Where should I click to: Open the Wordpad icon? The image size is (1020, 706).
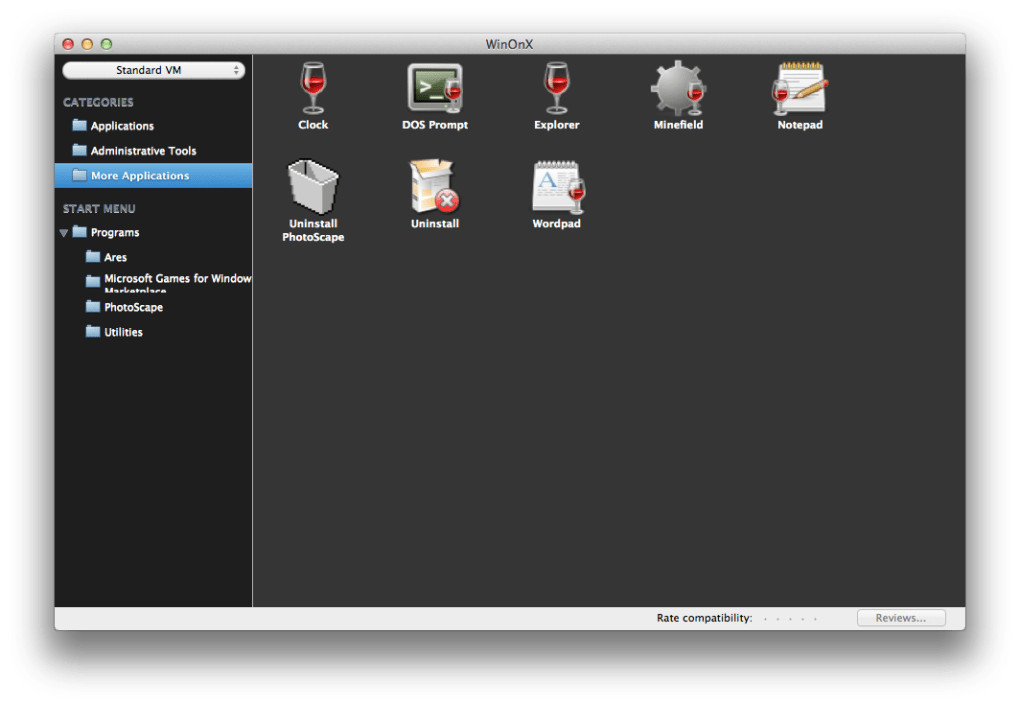(558, 187)
